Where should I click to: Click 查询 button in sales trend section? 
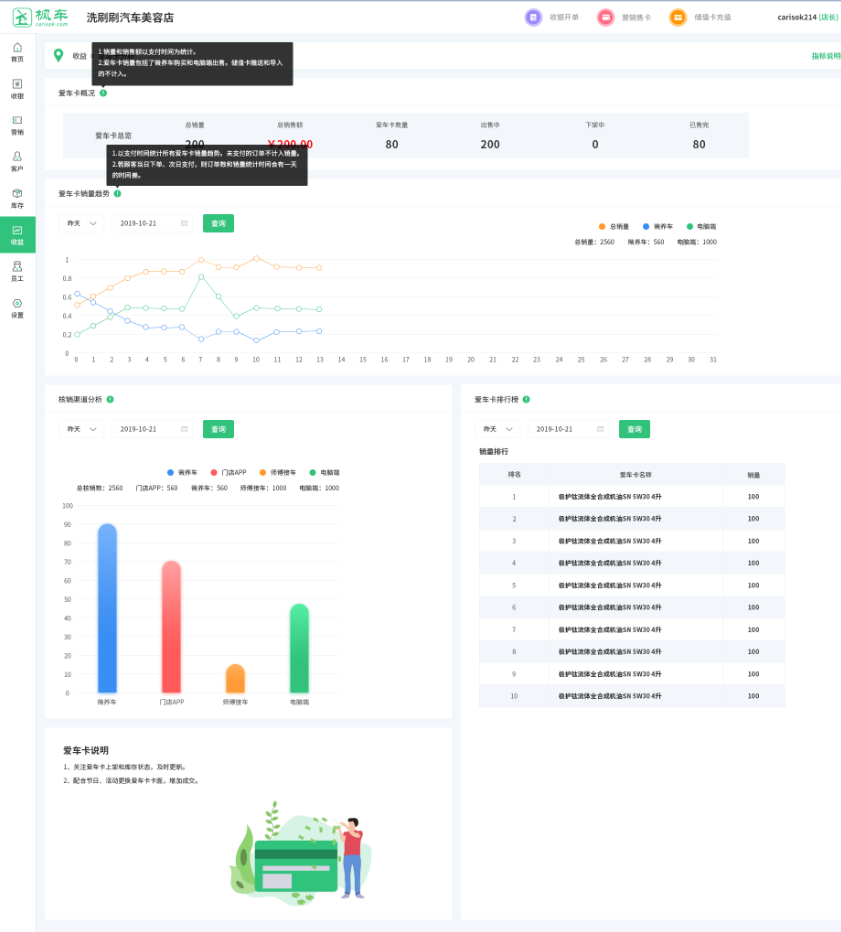click(218, 223)
